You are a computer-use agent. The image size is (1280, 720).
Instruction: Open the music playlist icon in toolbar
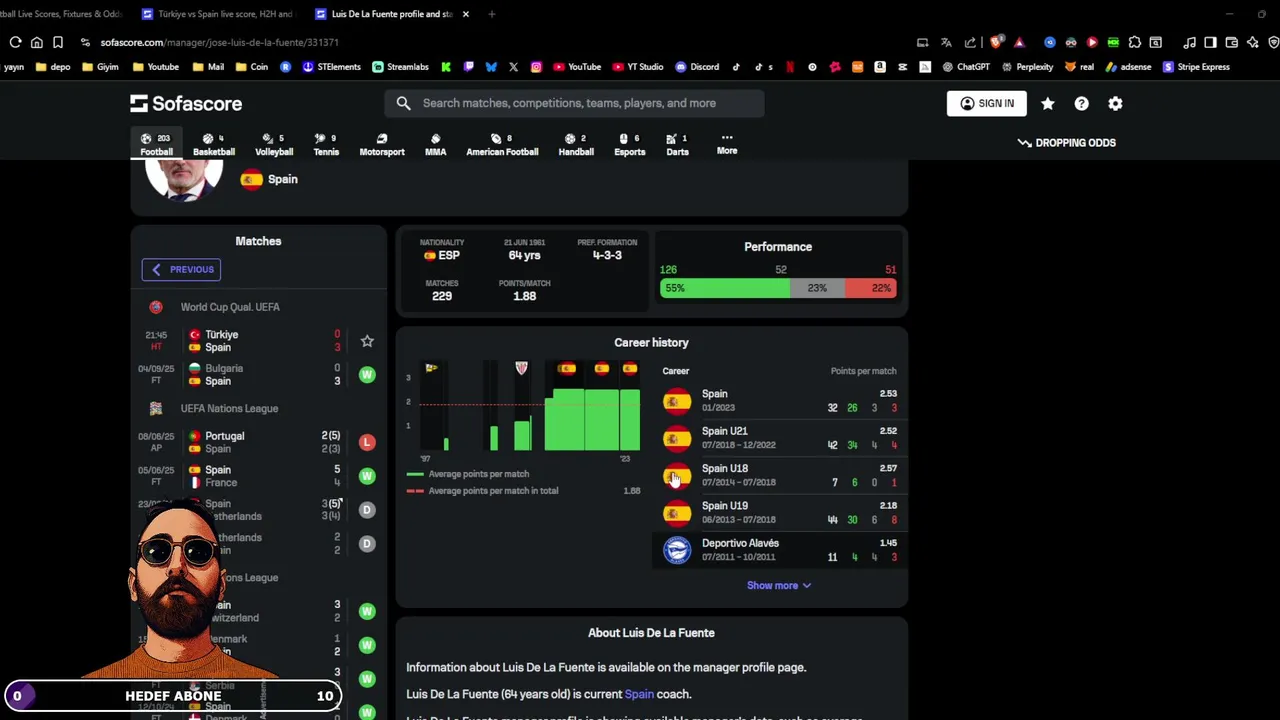click(x=1189, y=42)
